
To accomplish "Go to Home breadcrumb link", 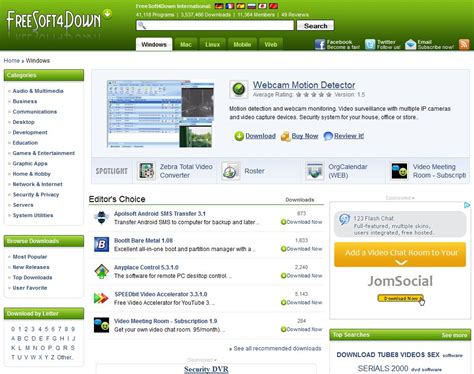I will [12, 61].
